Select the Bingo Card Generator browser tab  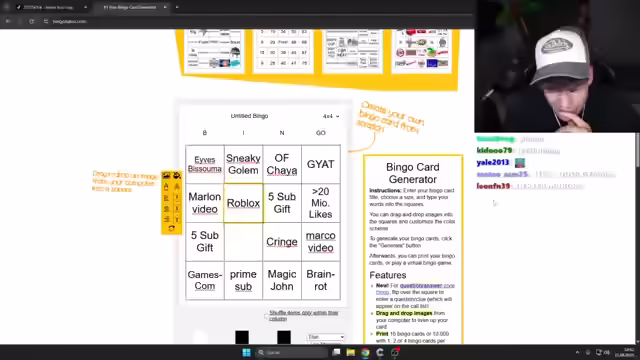(130, 7)
